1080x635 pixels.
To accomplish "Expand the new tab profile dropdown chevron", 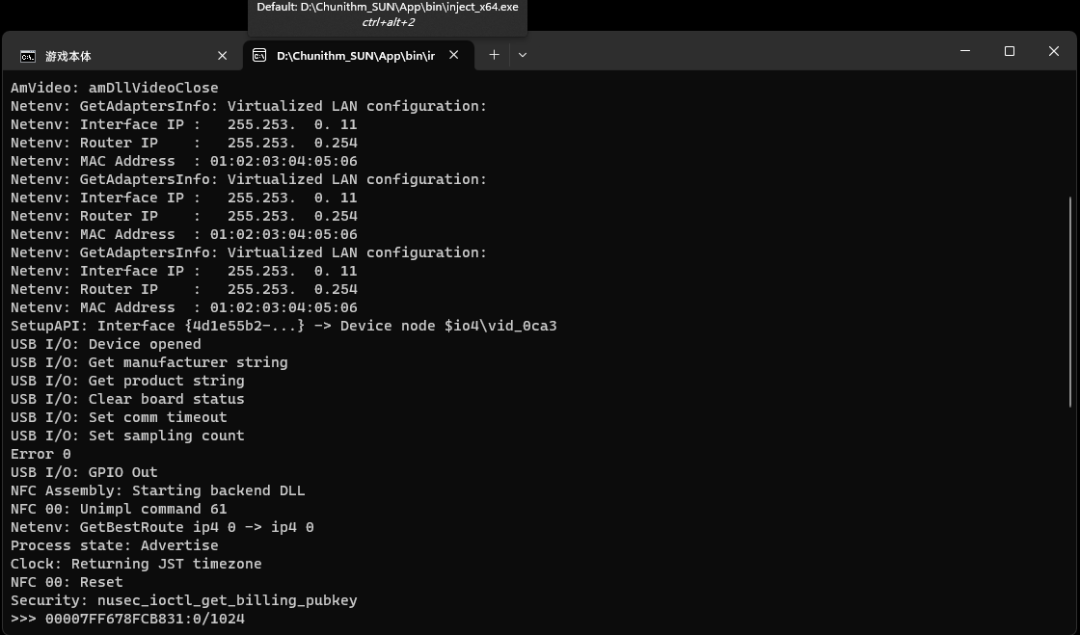I will coord(522,55).
